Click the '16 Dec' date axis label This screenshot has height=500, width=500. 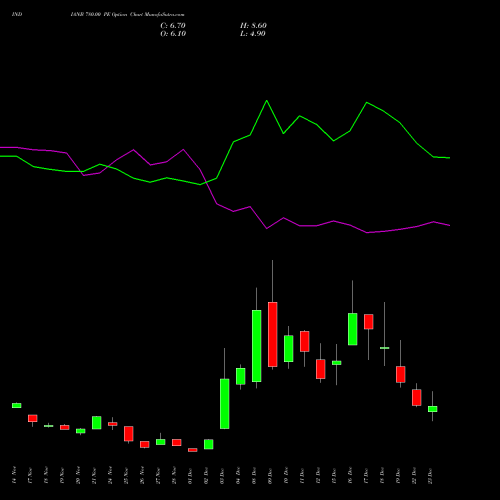click(350, 476)
